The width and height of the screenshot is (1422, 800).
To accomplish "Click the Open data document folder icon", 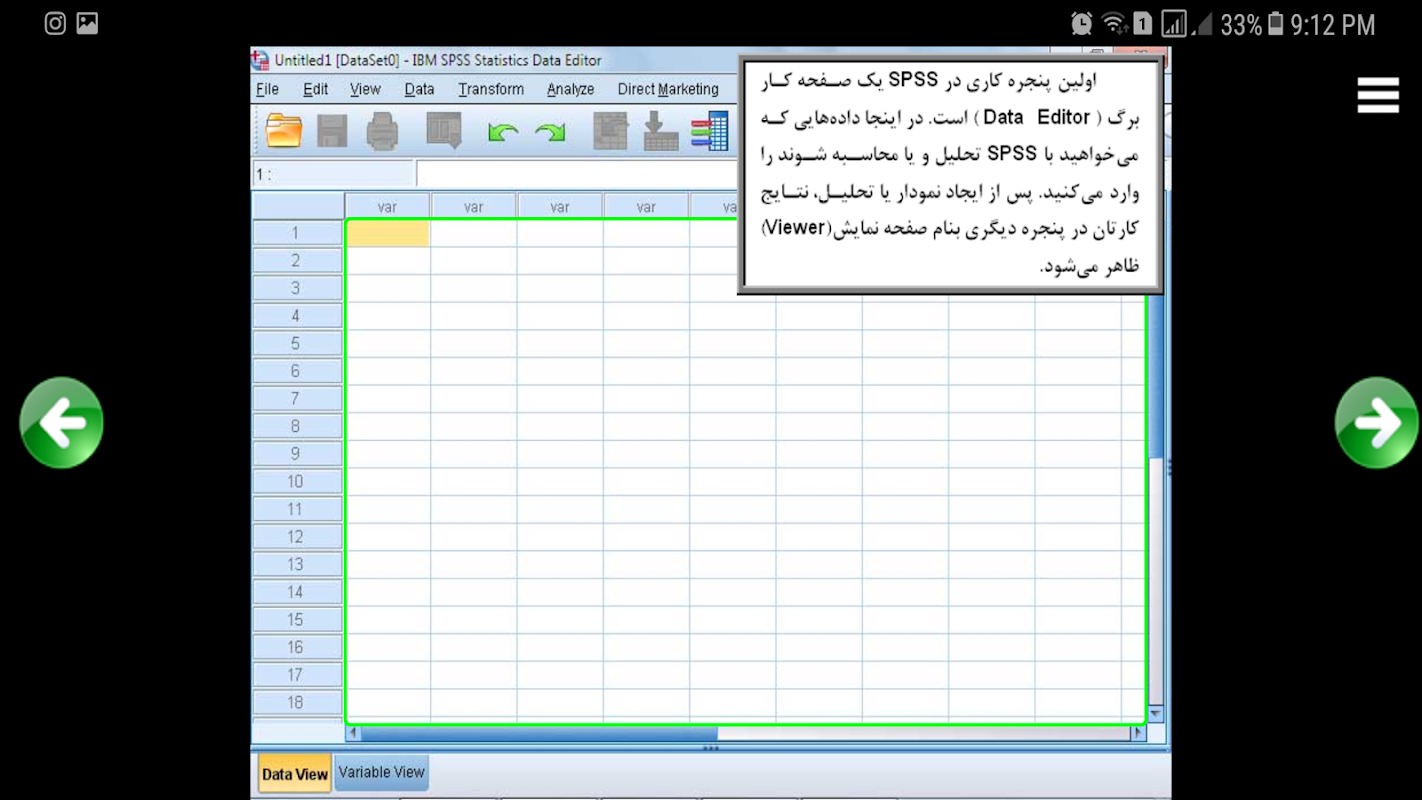I will tap(284, 131).
